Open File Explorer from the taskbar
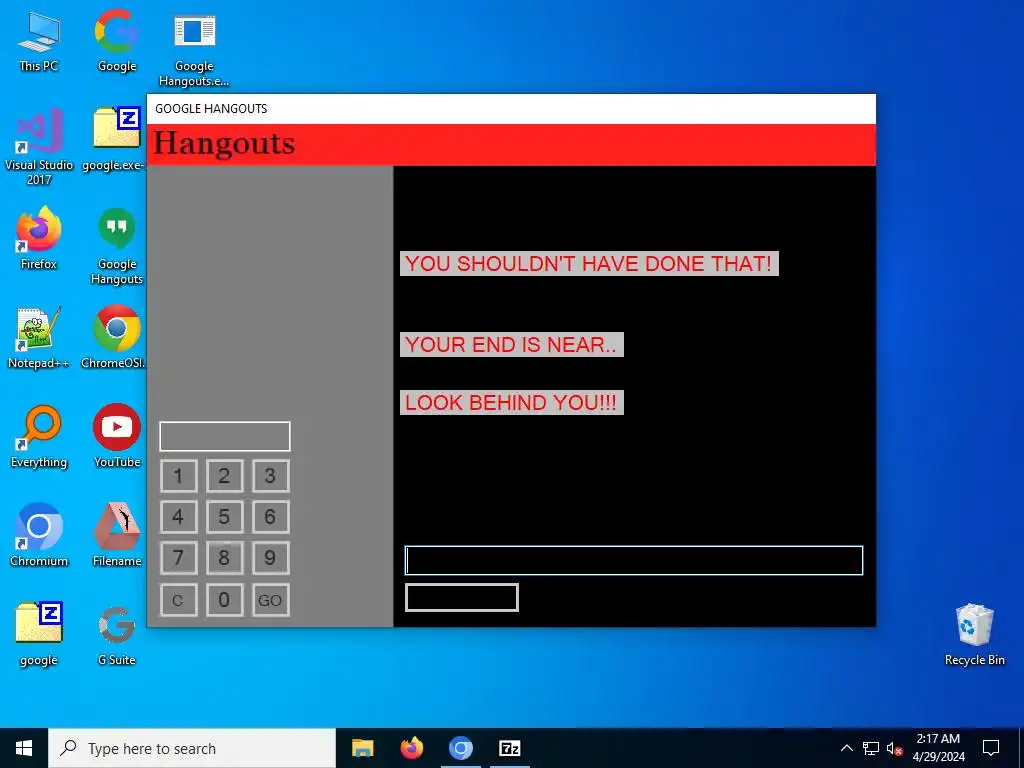The image size is (1024, 768). click(362, 748)
